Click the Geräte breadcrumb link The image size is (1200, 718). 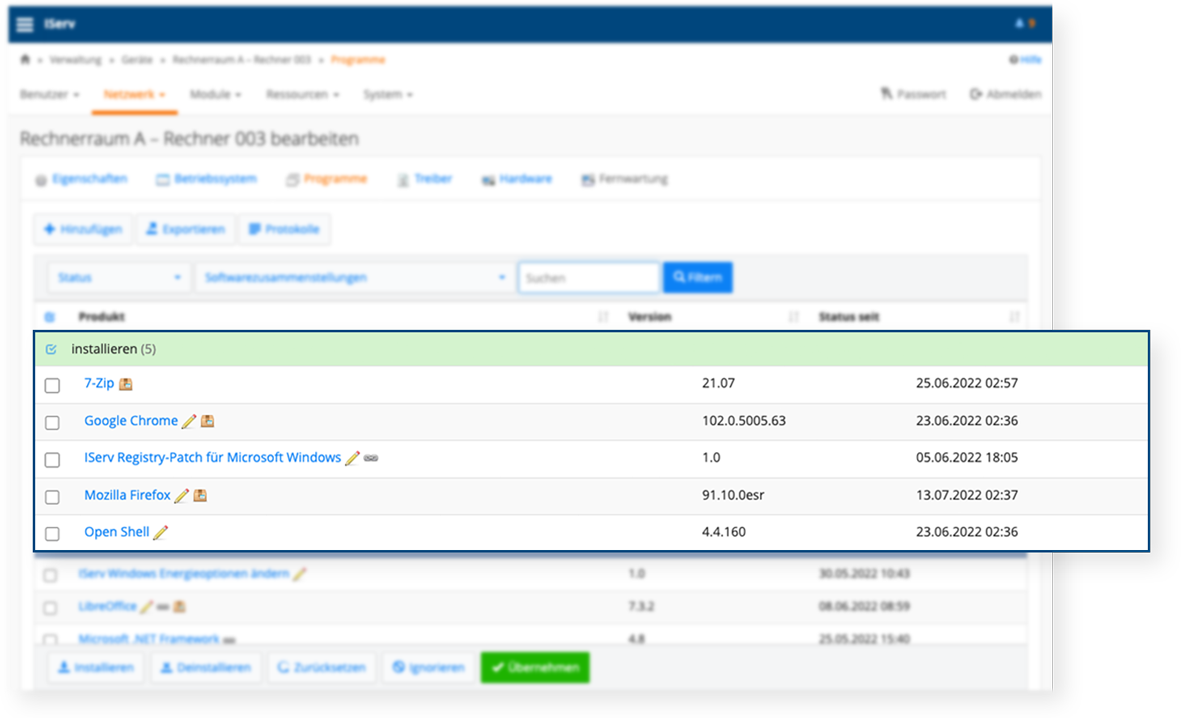point(137,60)
